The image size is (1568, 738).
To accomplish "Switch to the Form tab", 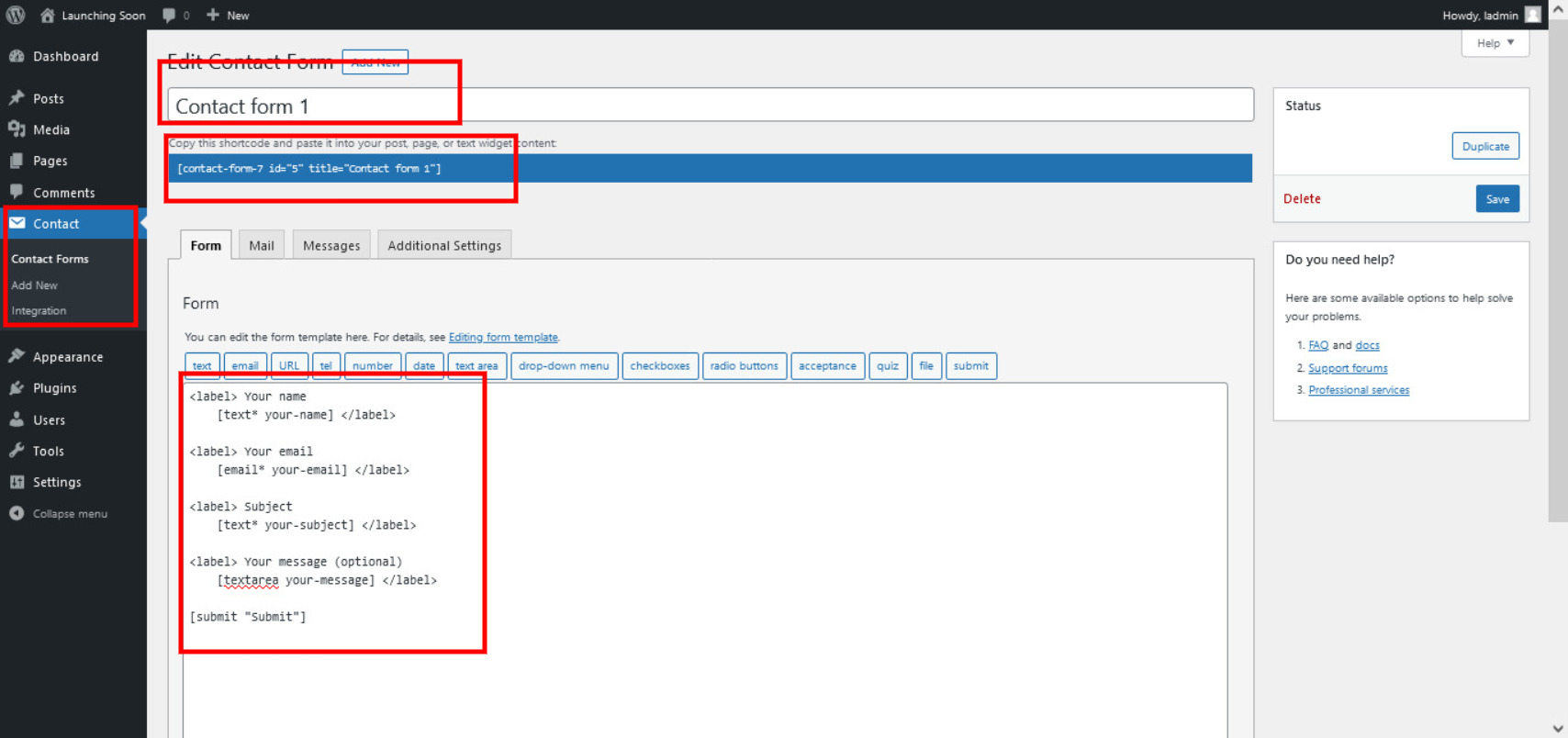I will pos(206,245).
